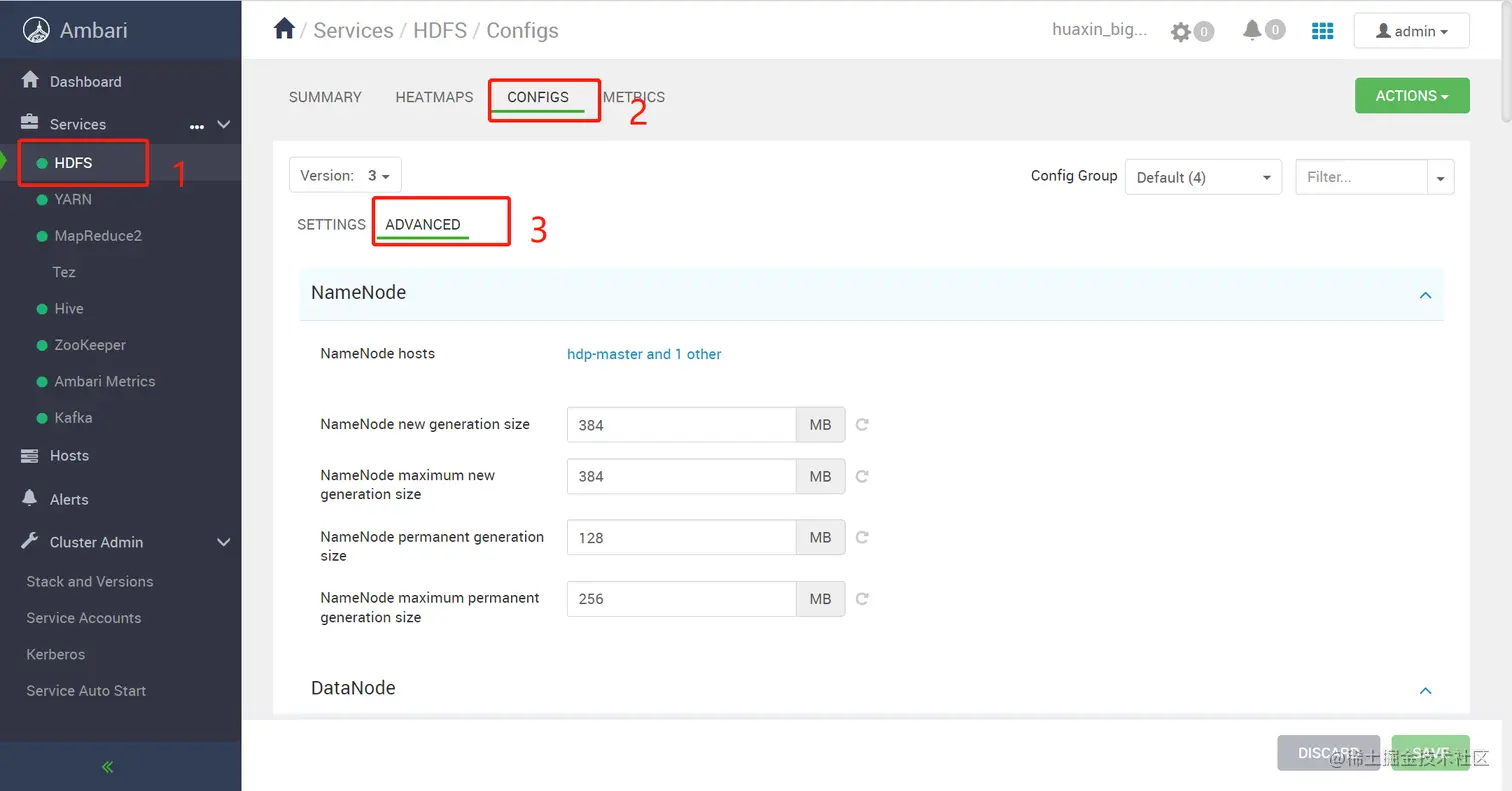Focus NameNode maximum new generation size field
This screenshot has height=791, width=1512.
(681, 476)
